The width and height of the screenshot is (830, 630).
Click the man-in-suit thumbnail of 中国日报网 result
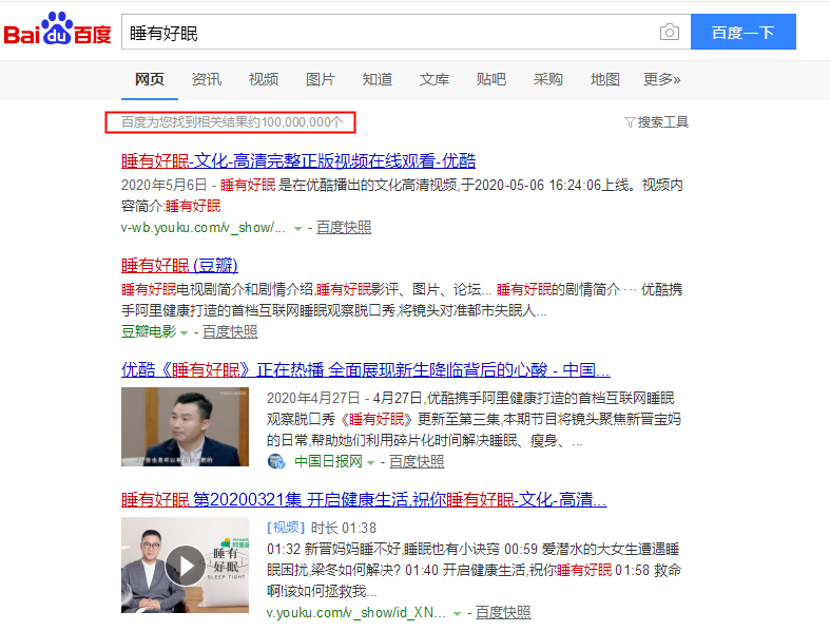click(x=185, y=427)
